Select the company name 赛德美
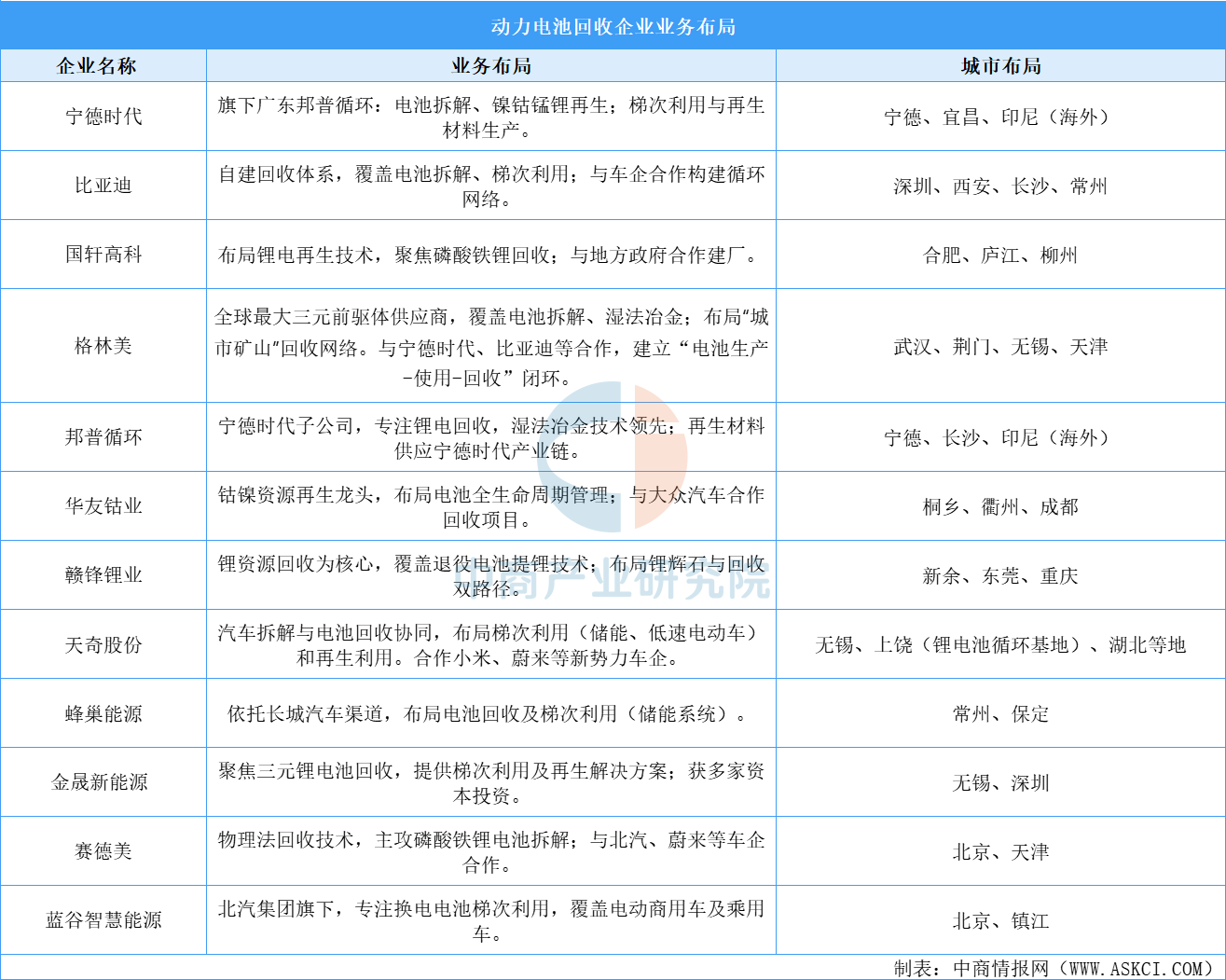This screenshot has height=980, width=1226. (103, 851)
